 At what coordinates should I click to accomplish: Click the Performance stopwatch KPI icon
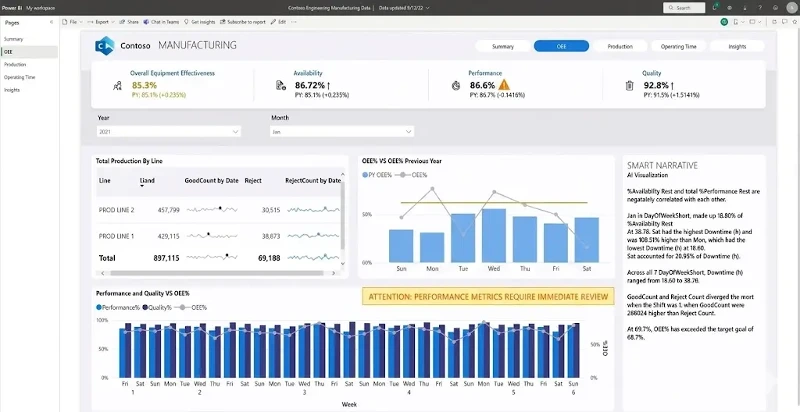(x=456, y=86)
